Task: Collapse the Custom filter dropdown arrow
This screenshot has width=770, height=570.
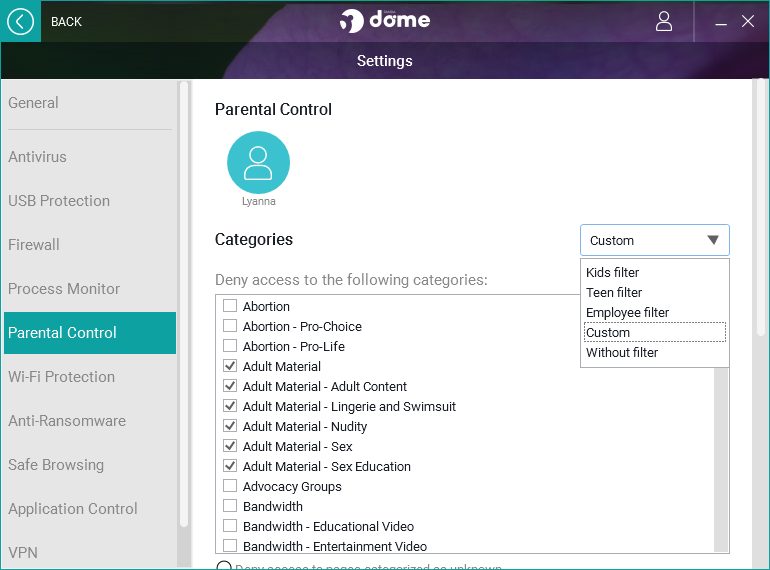Action: pyautogui.click(x=713, y=240)
